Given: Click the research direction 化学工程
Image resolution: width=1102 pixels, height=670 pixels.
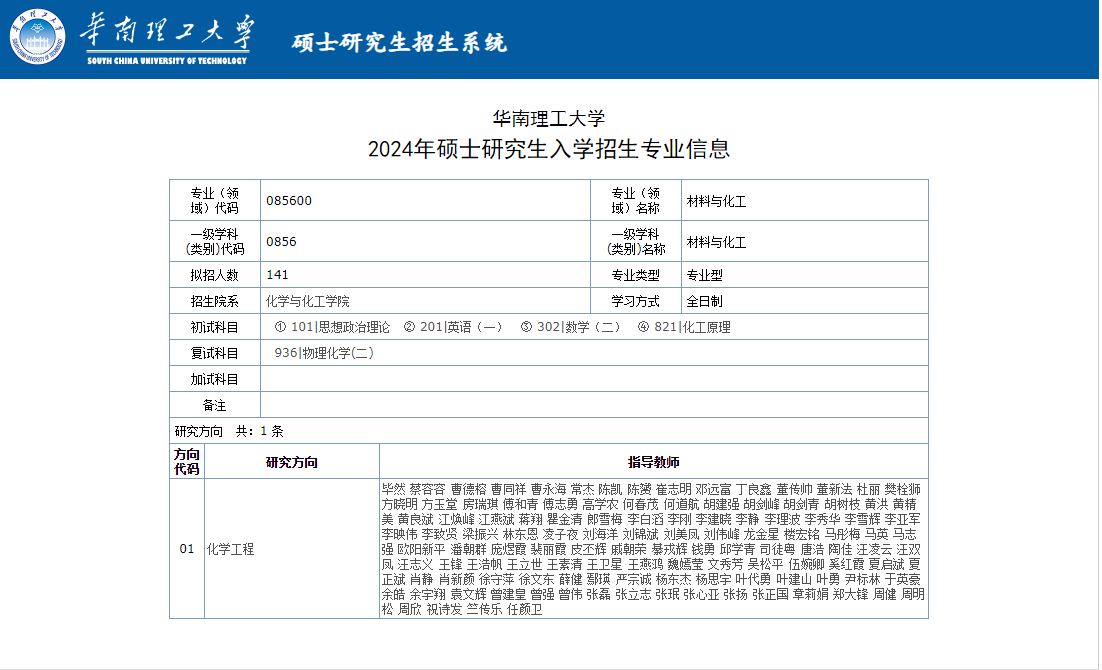Looking at the screenshot, I should tap(230, 549).
